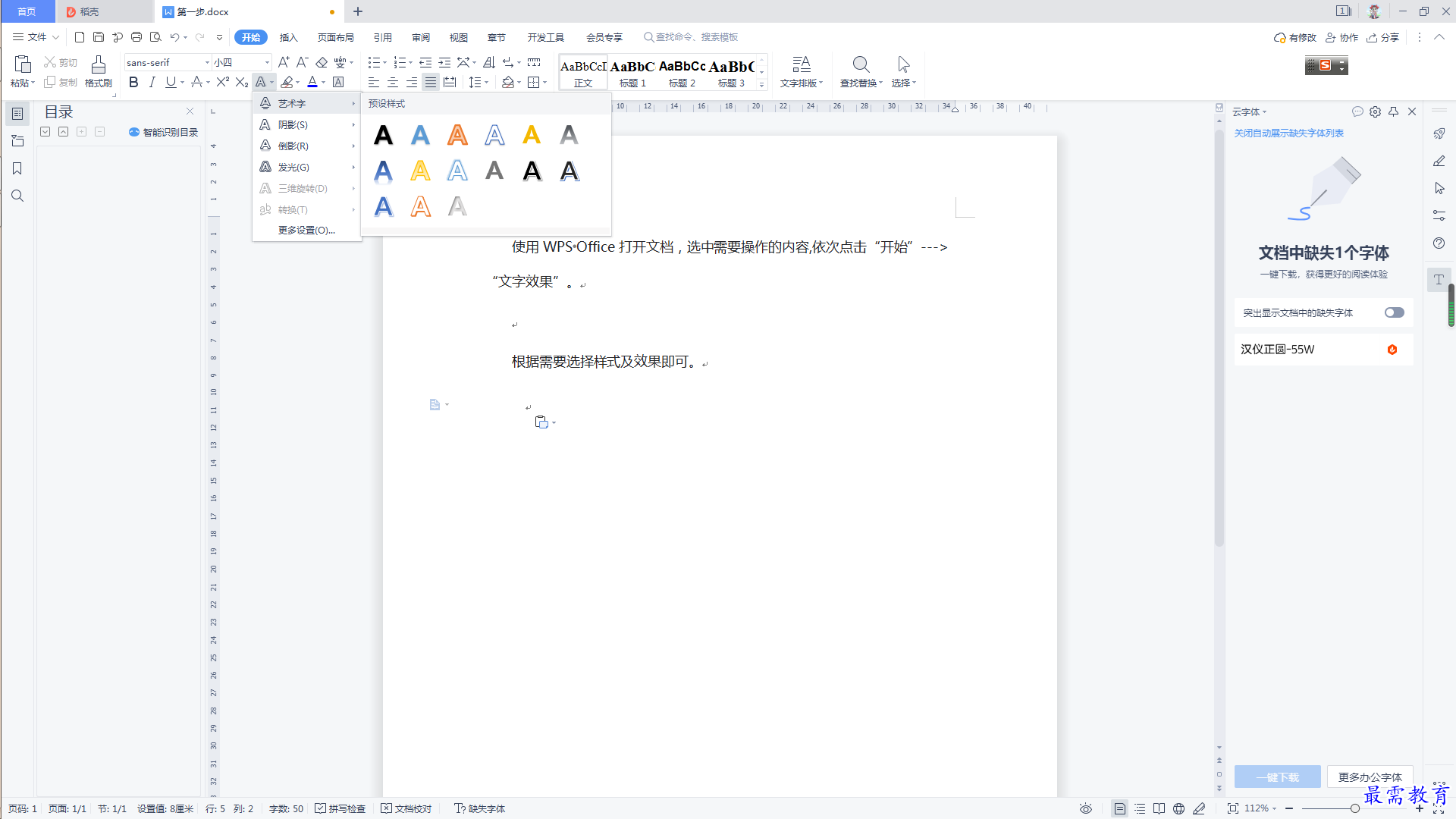Click the Save icon in quick toolbar
The height and width of the screenshot is (819, 1456).
98,36
